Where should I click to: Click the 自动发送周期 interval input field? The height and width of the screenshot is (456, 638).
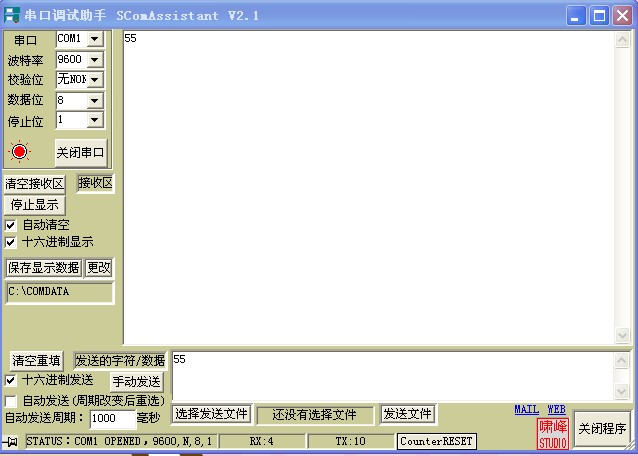click(112, 419)
